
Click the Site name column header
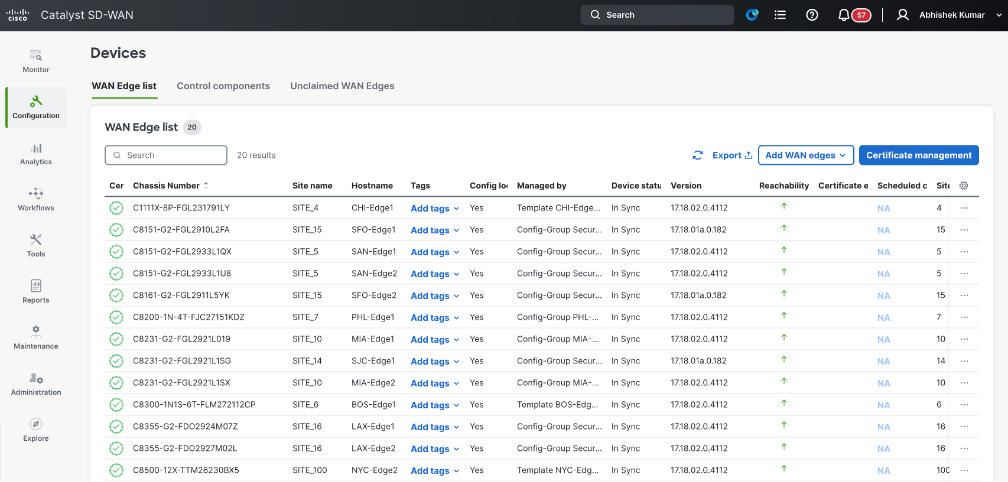(312, 186)
